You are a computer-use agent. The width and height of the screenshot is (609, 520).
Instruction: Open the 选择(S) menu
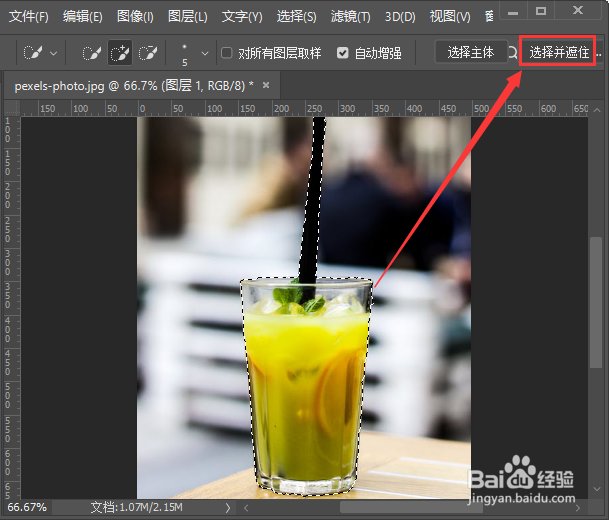296,17
